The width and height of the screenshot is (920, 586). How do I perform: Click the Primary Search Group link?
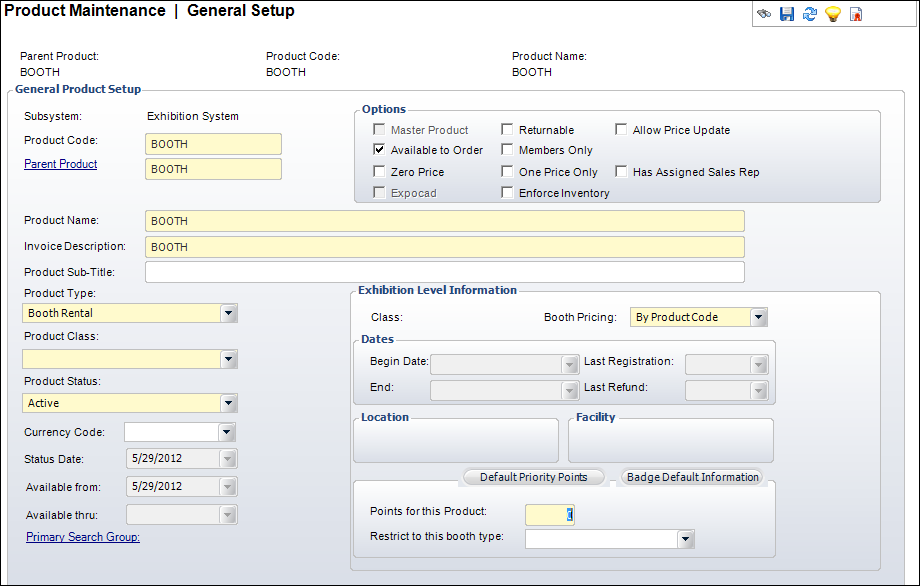[x=82, y=537]
